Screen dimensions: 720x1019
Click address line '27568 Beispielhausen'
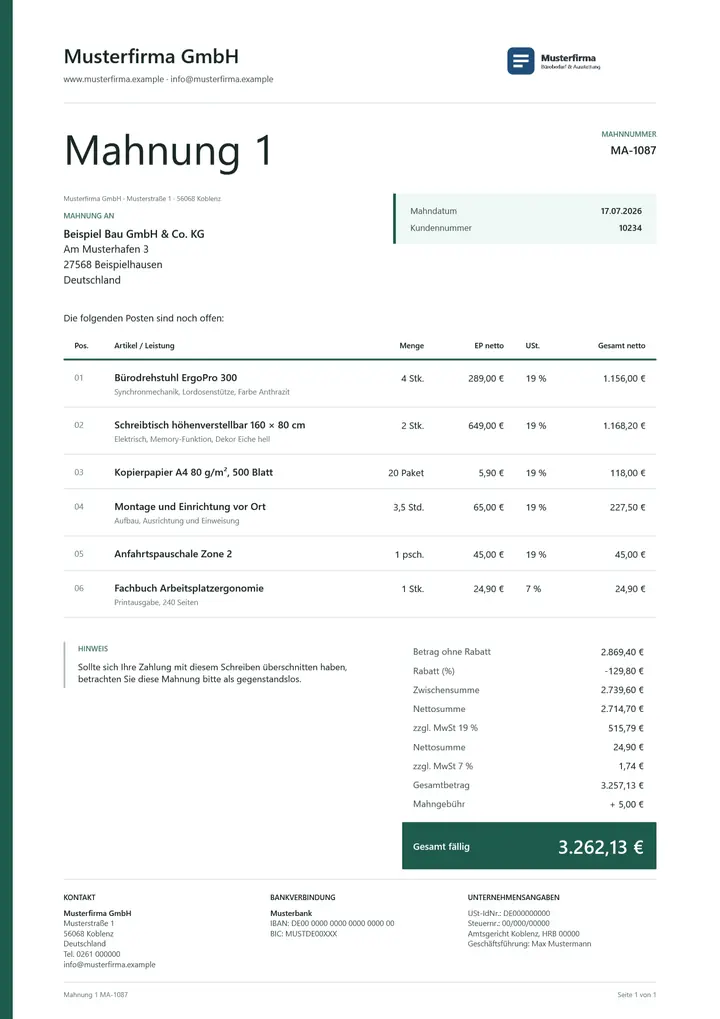coord(113,264)
